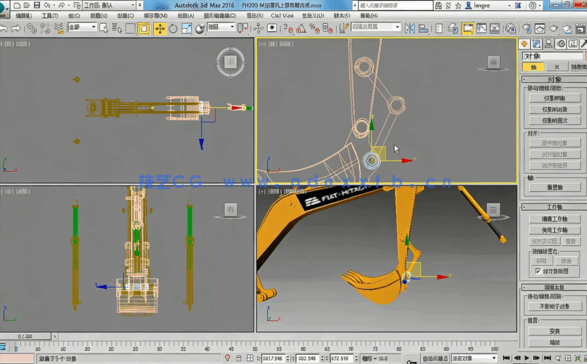Viewport: 587px width, 364px height.
Task: Activate the Select and Scale tool
Action: [x=186, y=28]
